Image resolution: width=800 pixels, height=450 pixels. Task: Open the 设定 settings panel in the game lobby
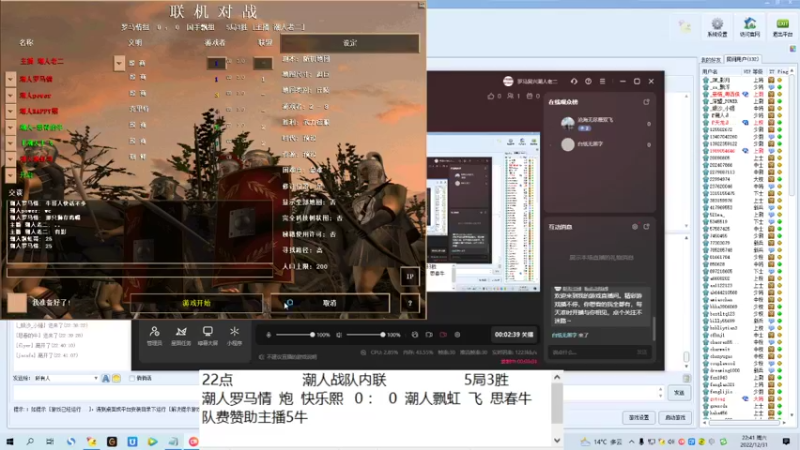tap(350, 43)
